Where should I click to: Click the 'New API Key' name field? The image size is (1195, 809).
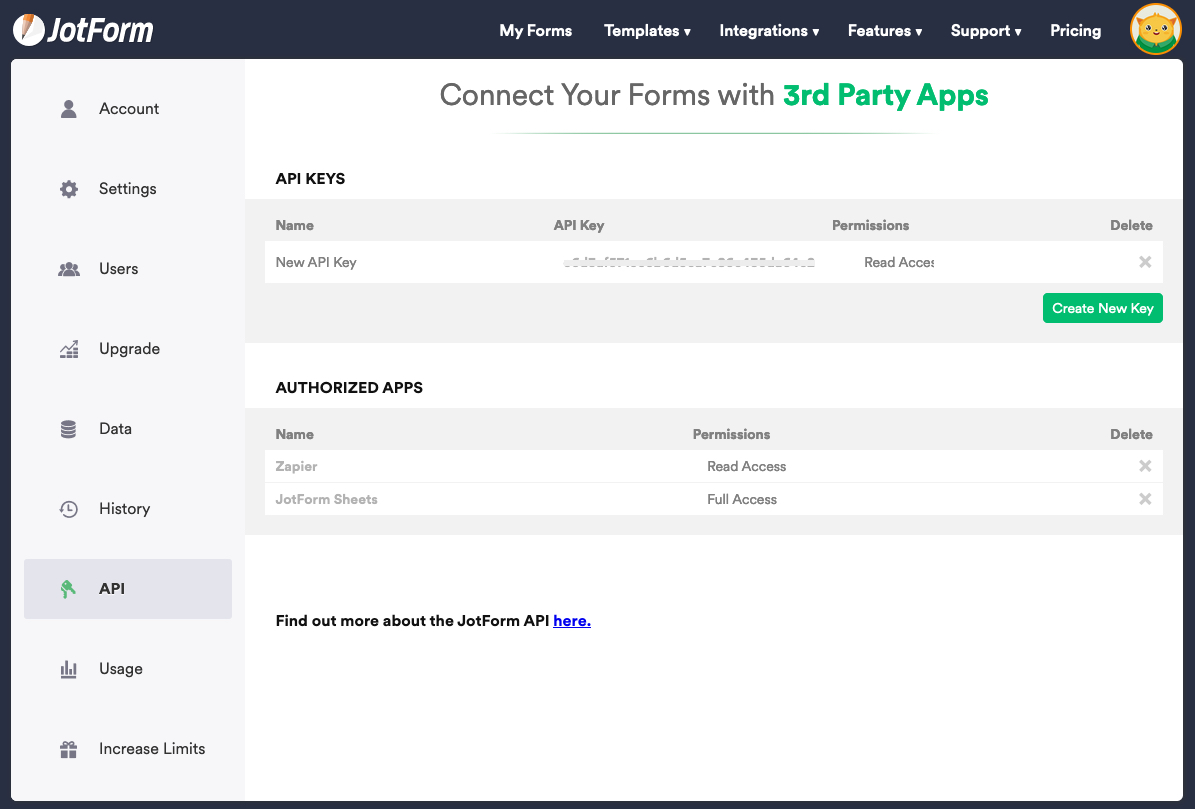click(x=316, y=262)
